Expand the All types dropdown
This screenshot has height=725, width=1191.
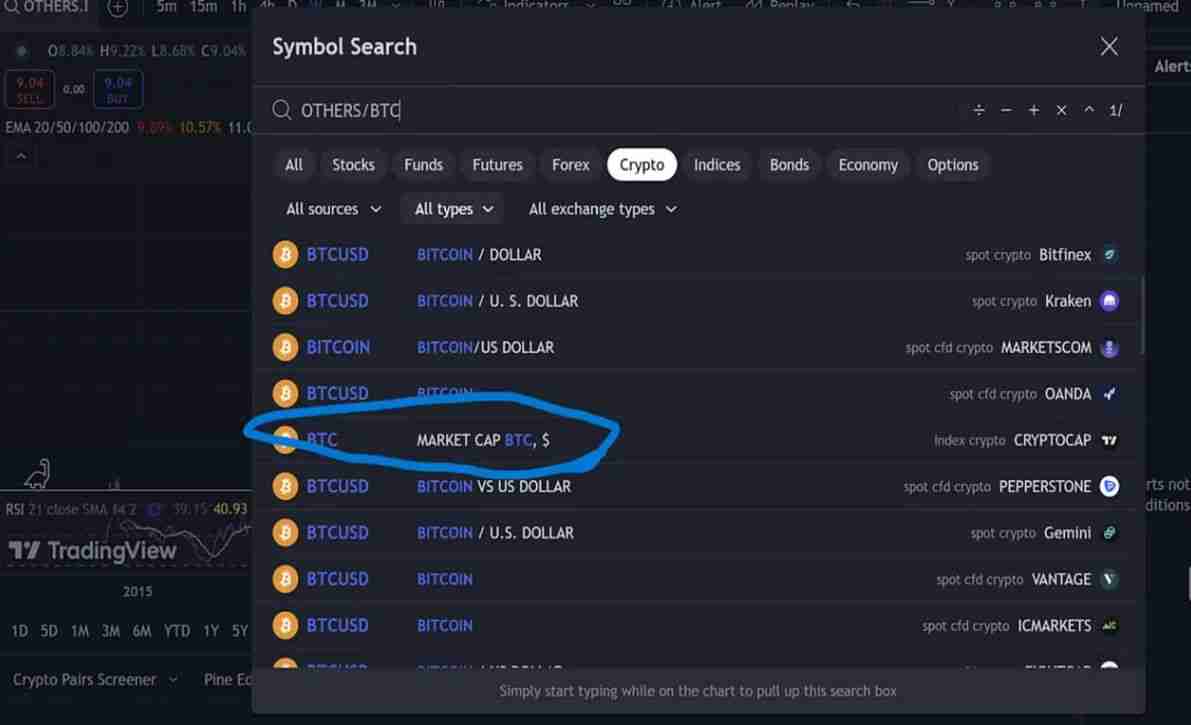tap(451, 209)
